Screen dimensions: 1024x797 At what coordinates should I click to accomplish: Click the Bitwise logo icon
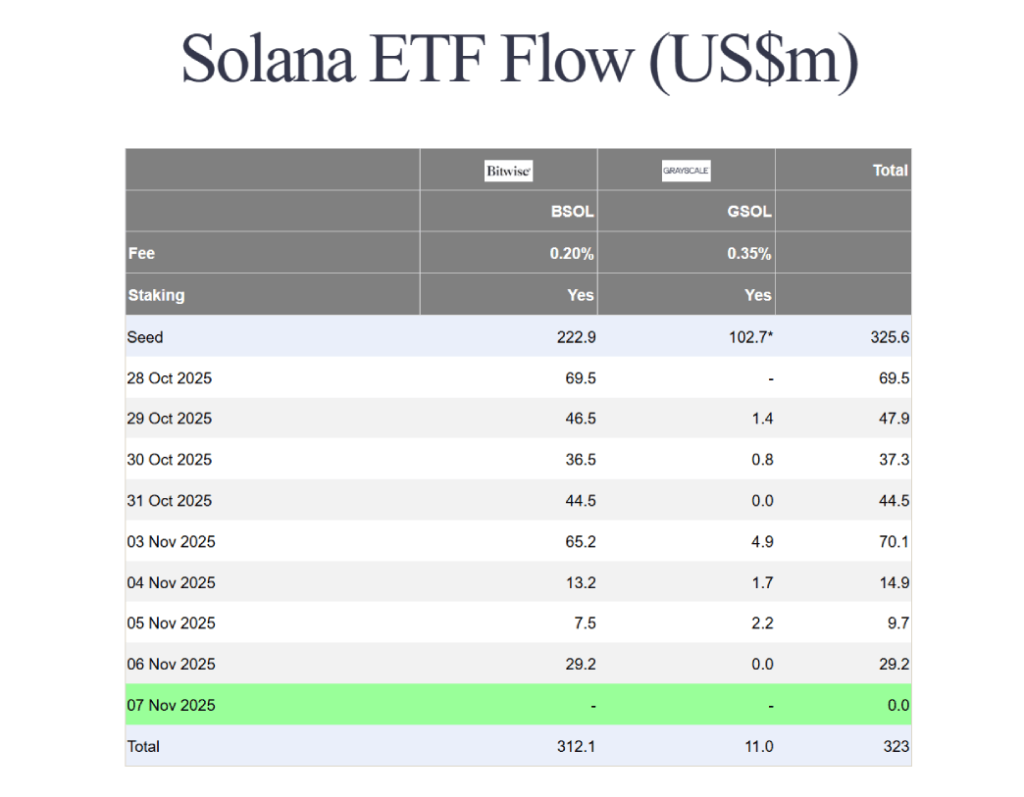(508, 171)
